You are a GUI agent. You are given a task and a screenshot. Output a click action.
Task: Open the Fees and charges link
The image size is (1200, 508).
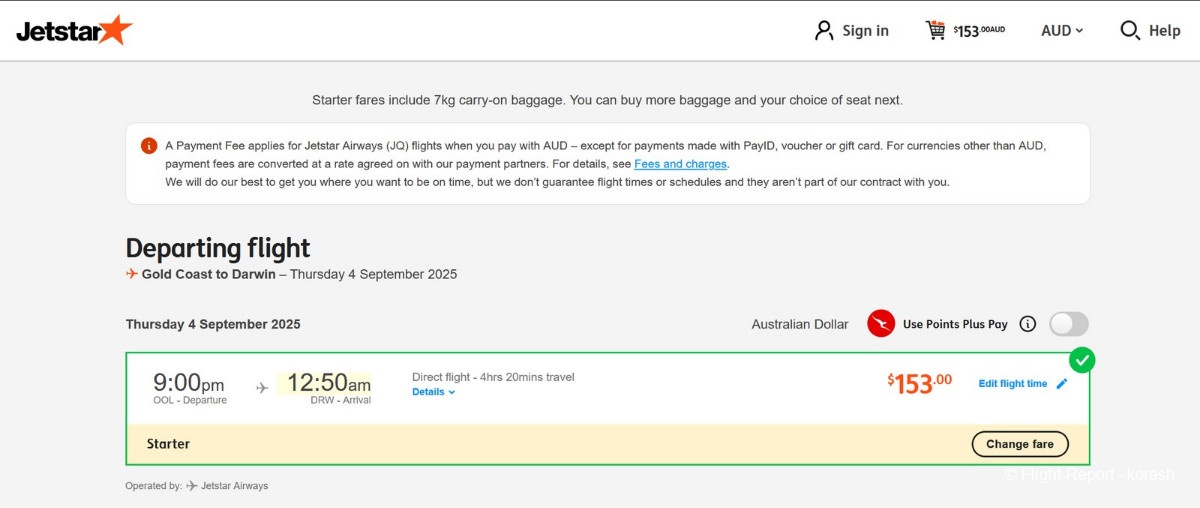(x=681, y=164)
